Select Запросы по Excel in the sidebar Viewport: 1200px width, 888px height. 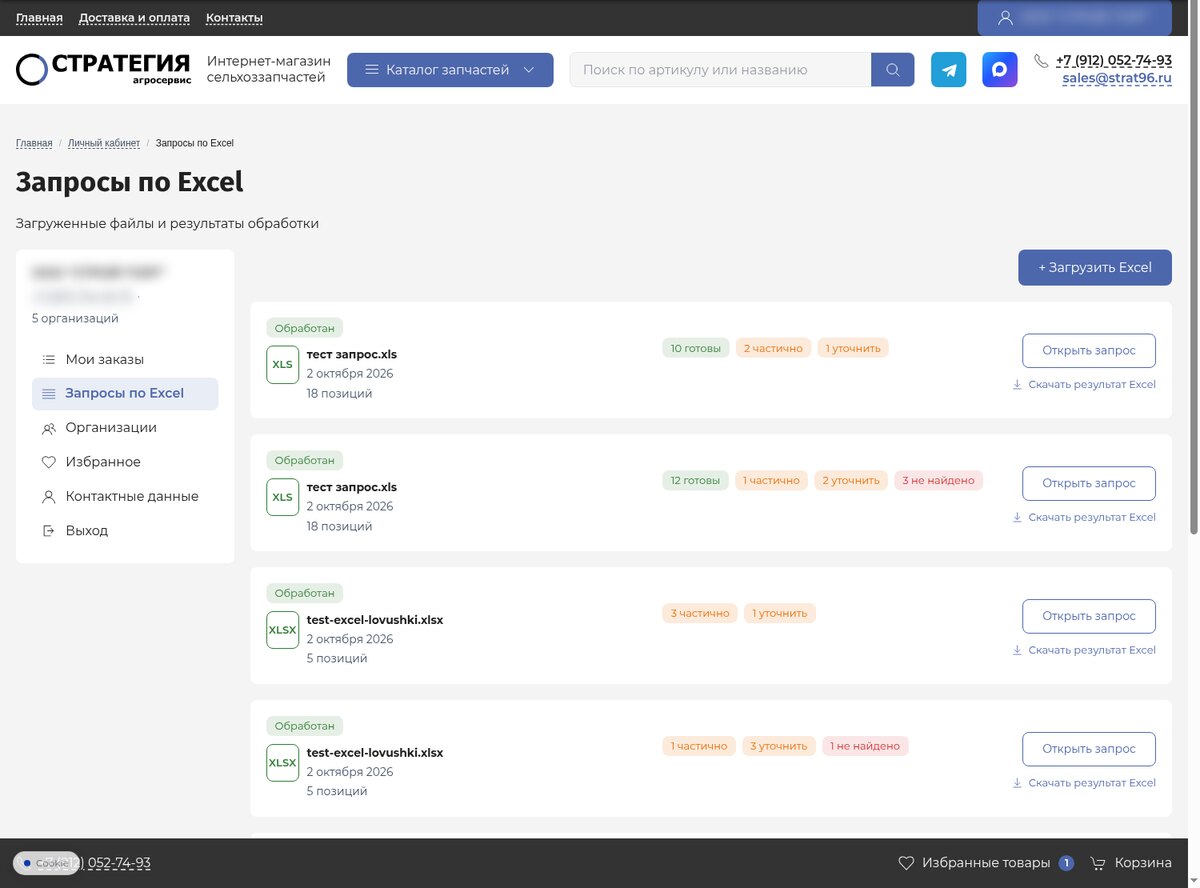point(125,394)
